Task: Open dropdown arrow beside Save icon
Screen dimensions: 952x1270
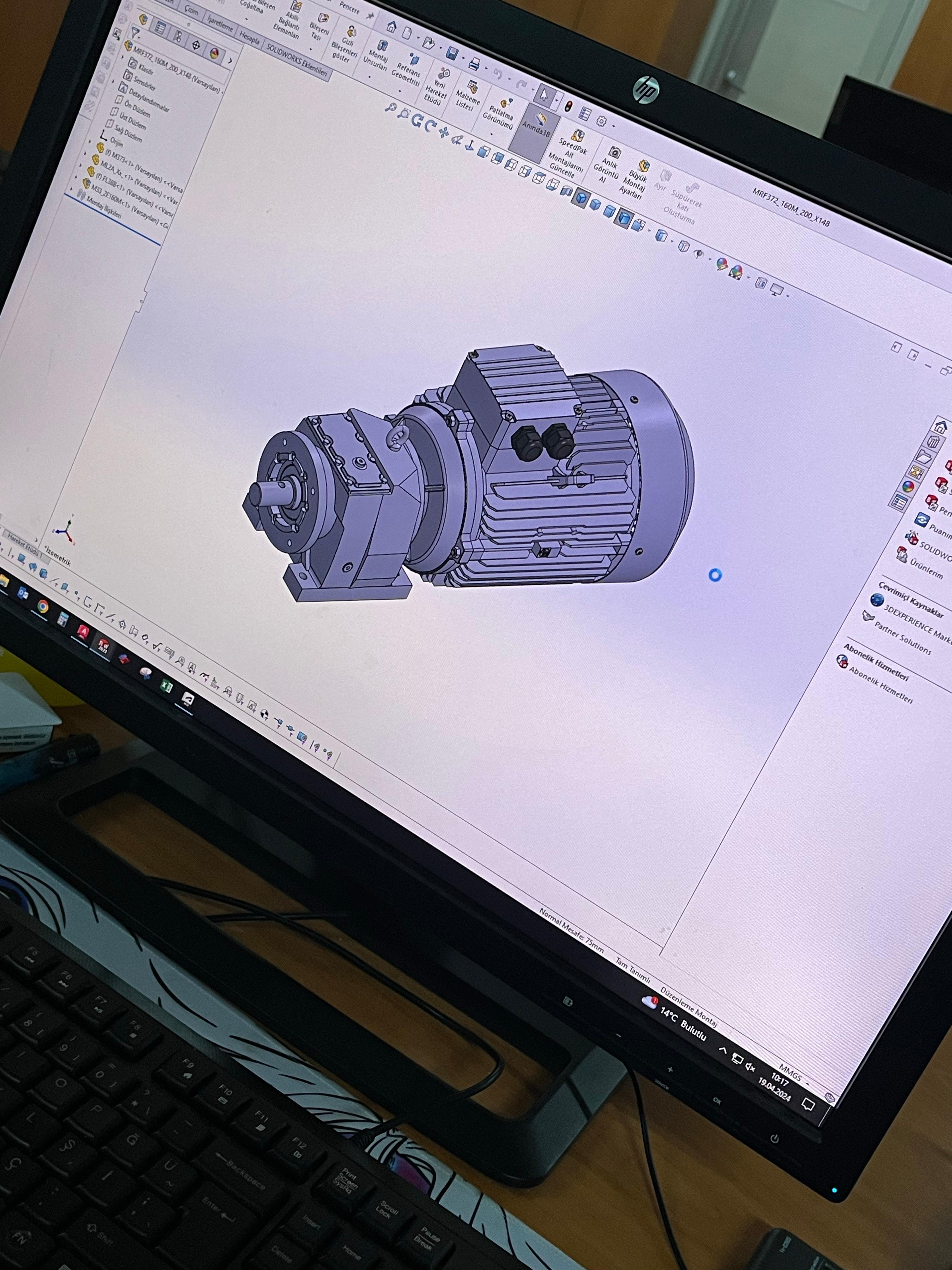Action: 463,59
